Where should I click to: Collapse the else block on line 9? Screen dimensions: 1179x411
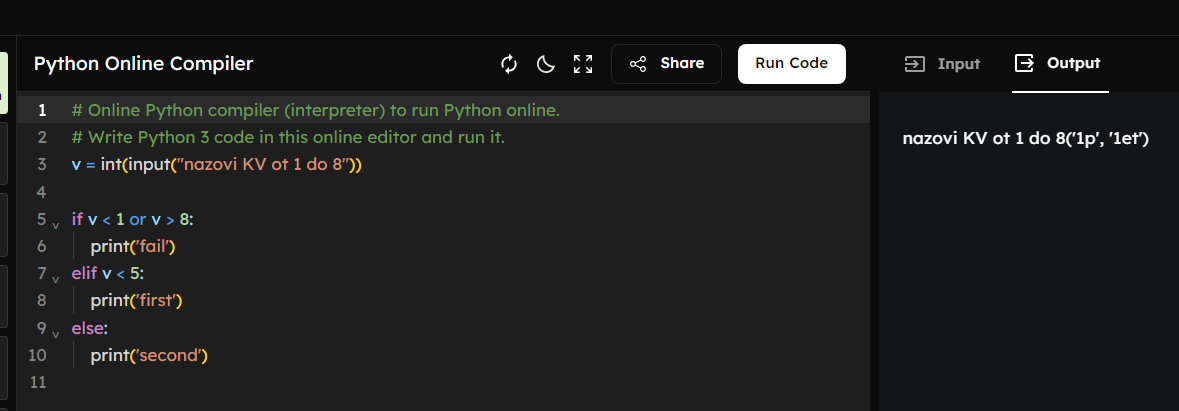(56, 330)
